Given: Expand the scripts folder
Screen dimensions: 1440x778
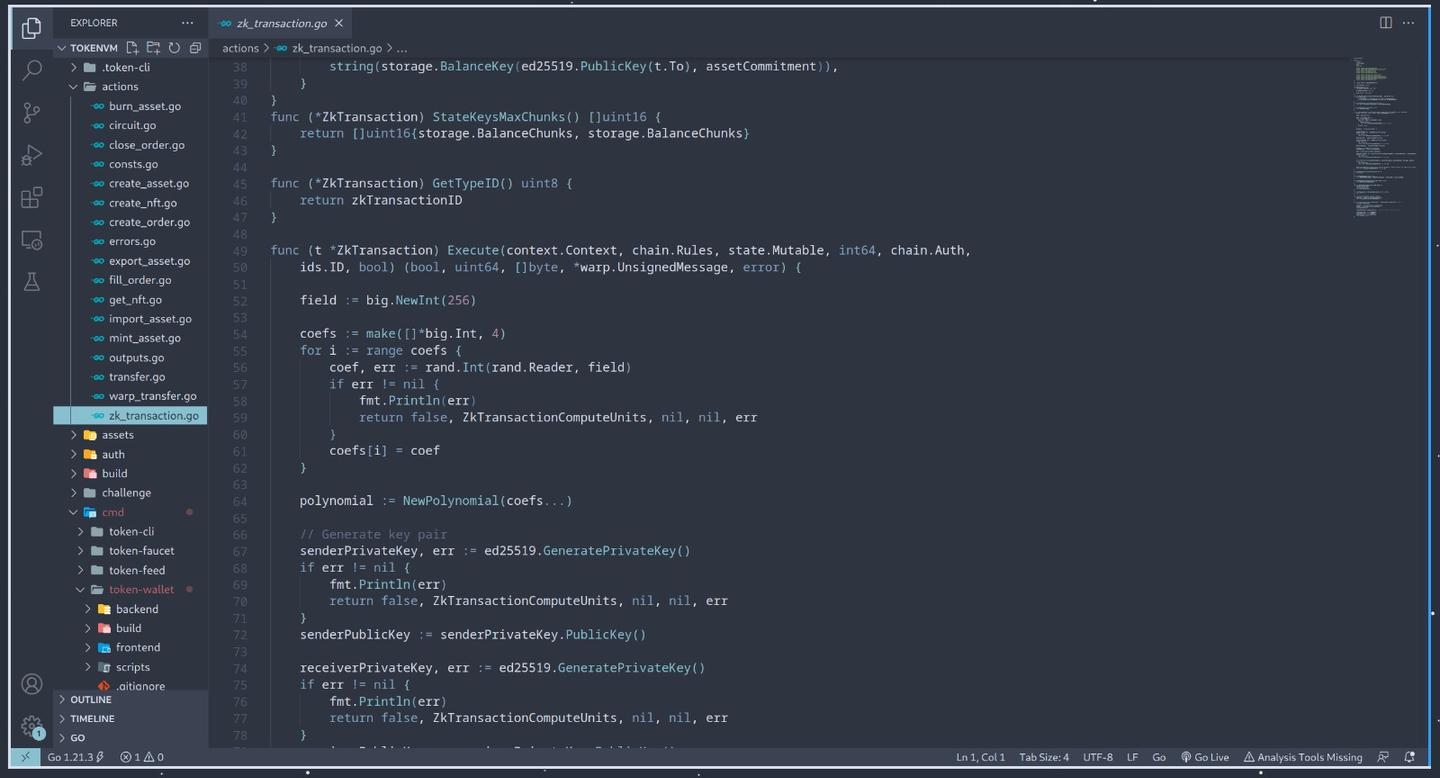Looking at the screenshot, I should click(x=130, y=667).
